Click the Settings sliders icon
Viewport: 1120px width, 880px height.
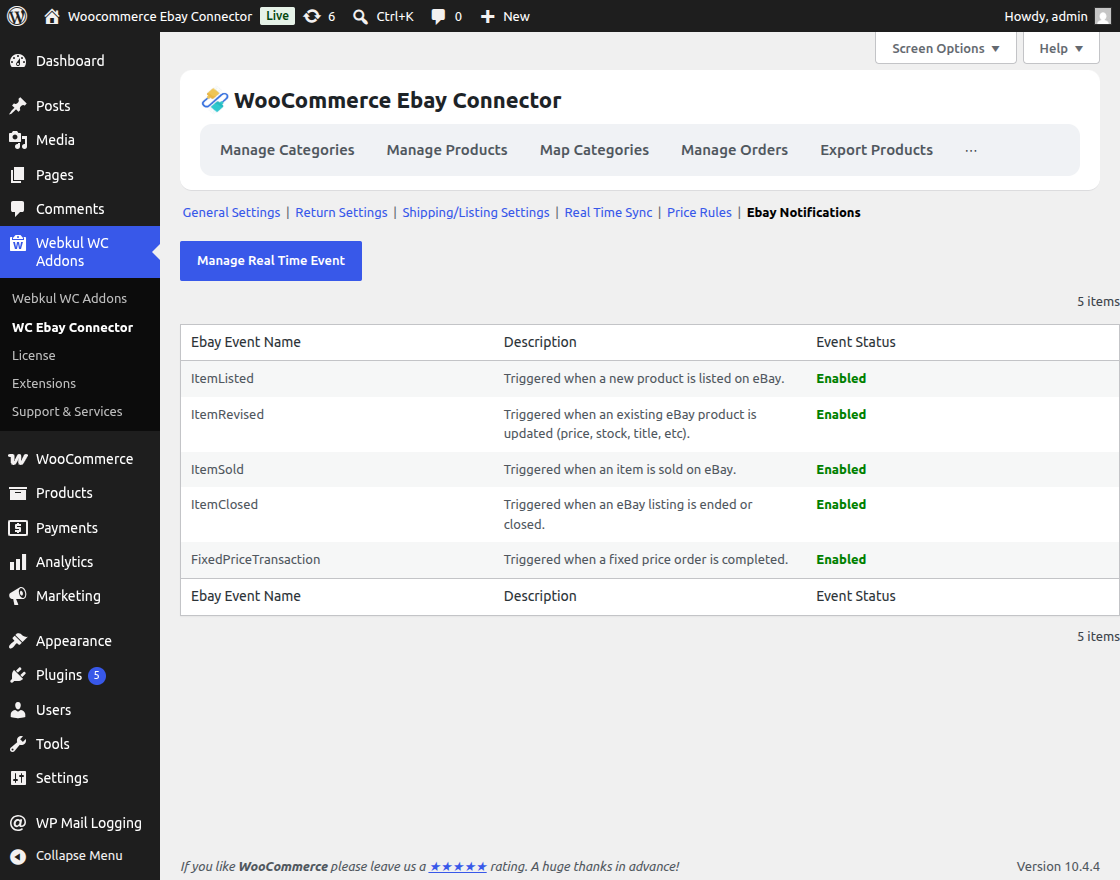[18, 778]
